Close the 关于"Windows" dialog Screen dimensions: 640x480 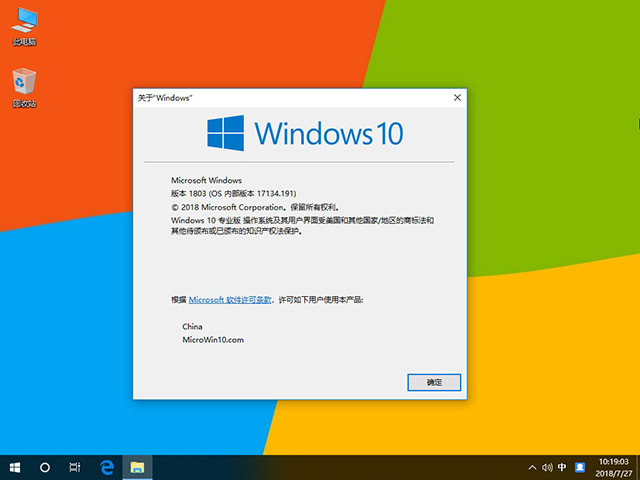[x=457, y=98]
